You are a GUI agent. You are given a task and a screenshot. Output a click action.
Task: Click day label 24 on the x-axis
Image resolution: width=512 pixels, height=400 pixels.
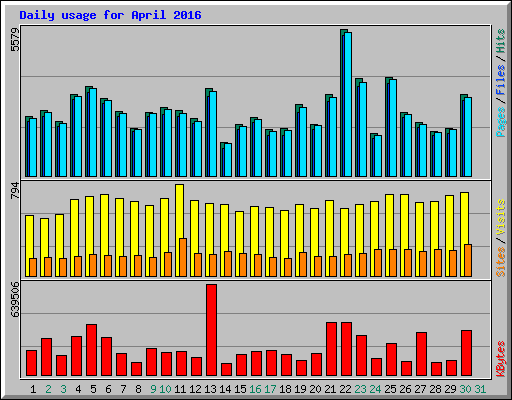(375, 389)
